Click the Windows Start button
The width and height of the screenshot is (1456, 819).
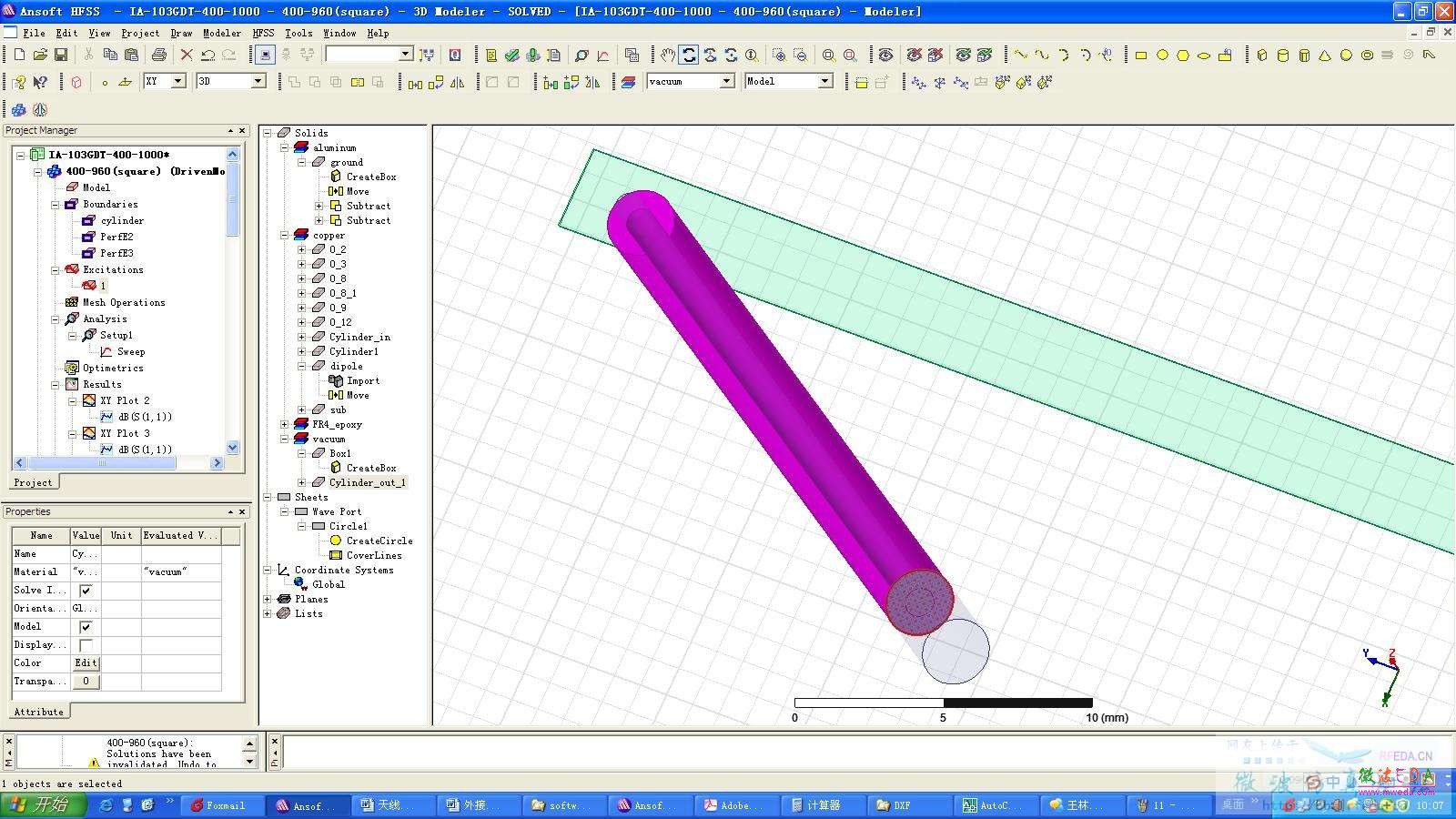click(x=44, y=805)
